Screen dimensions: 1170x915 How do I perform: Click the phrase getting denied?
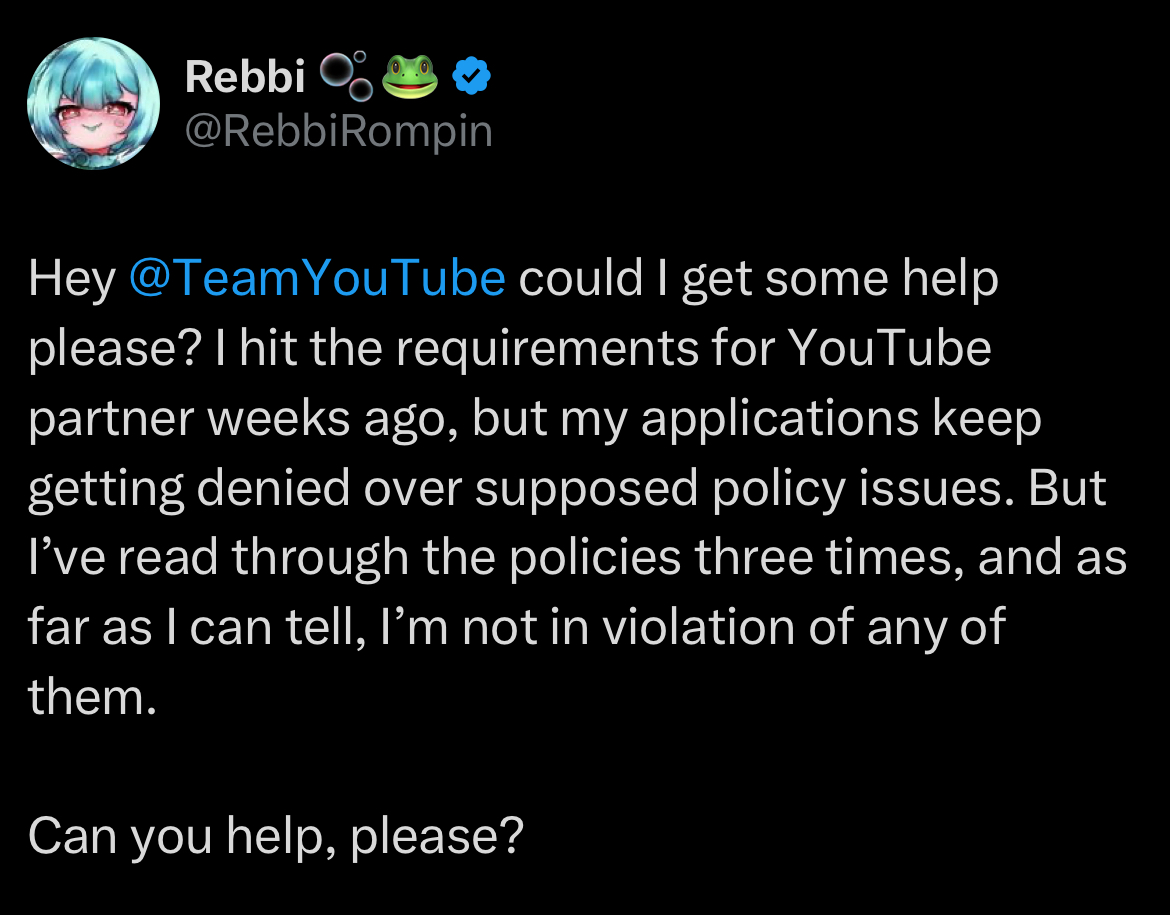190,489
